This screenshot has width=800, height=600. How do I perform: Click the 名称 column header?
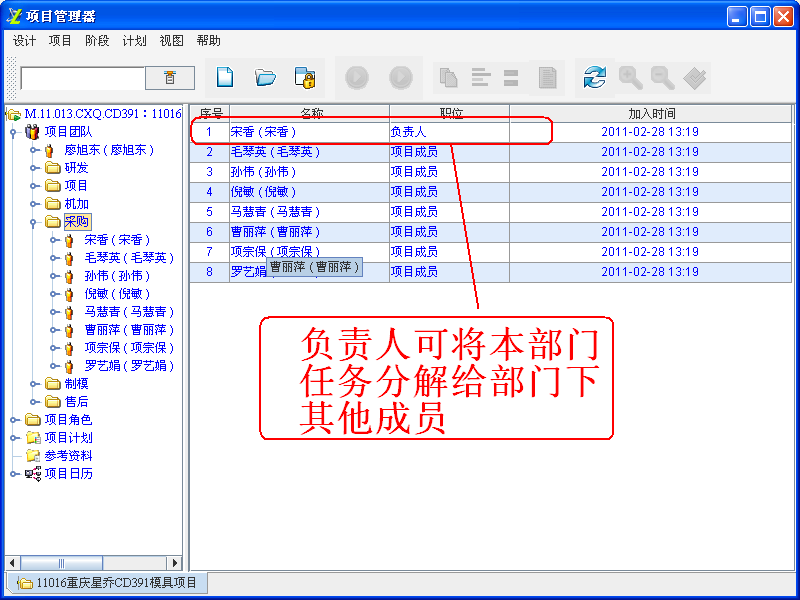click(x=310, y=114)
